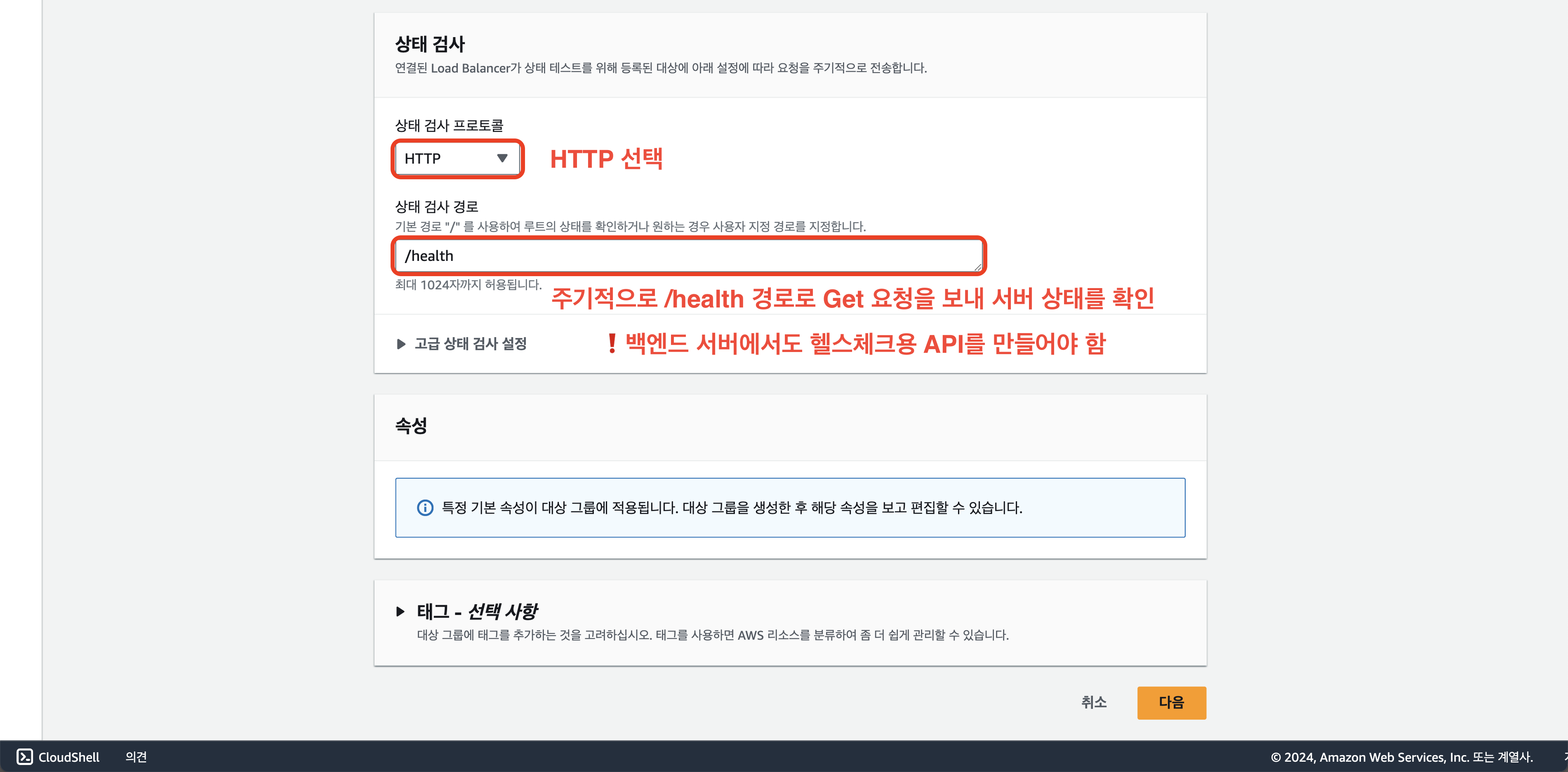Click the 속성 section heading

coord(411,425)
